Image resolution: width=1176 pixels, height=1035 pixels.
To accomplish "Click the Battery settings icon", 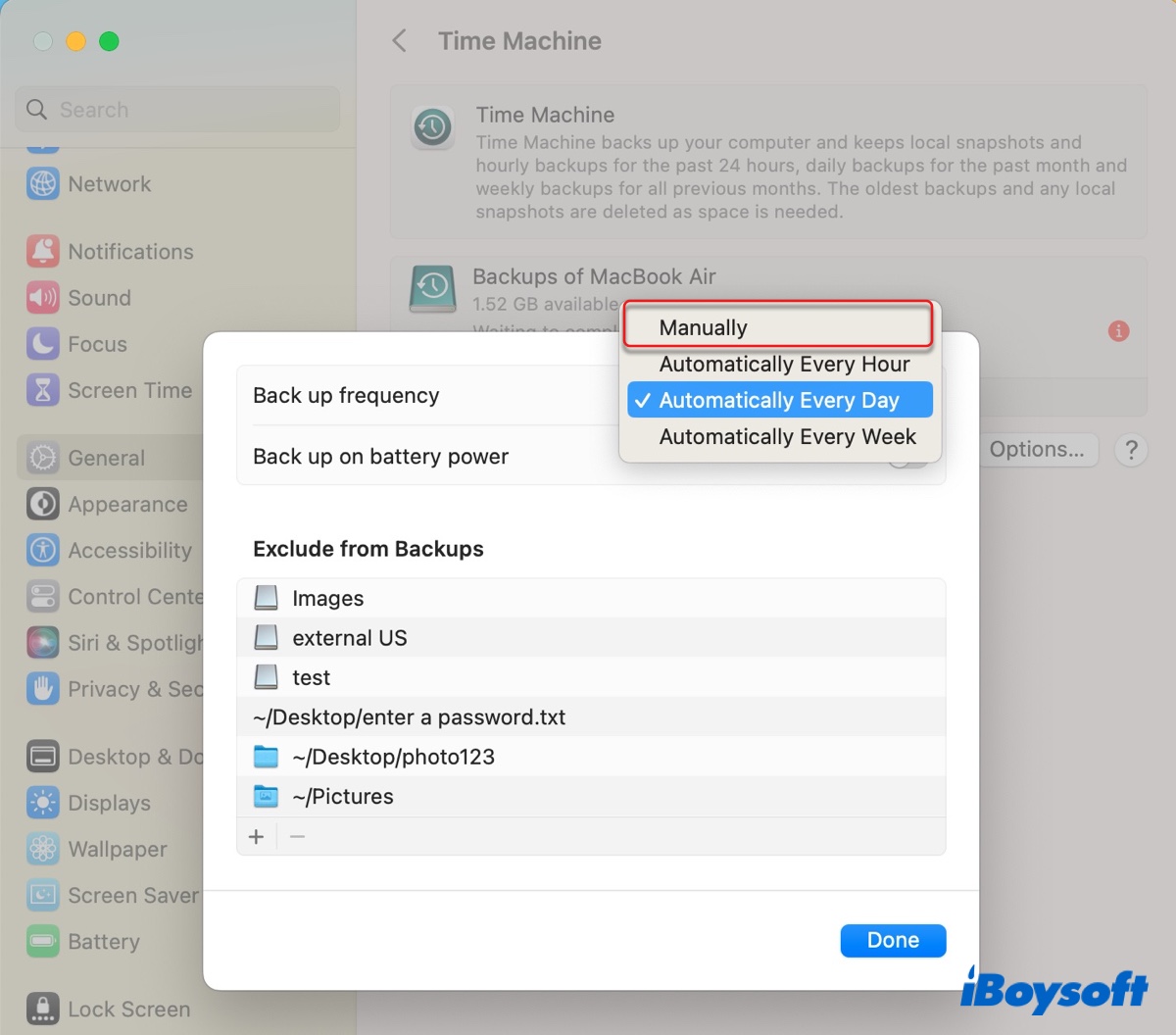I will tap(43, 941).
